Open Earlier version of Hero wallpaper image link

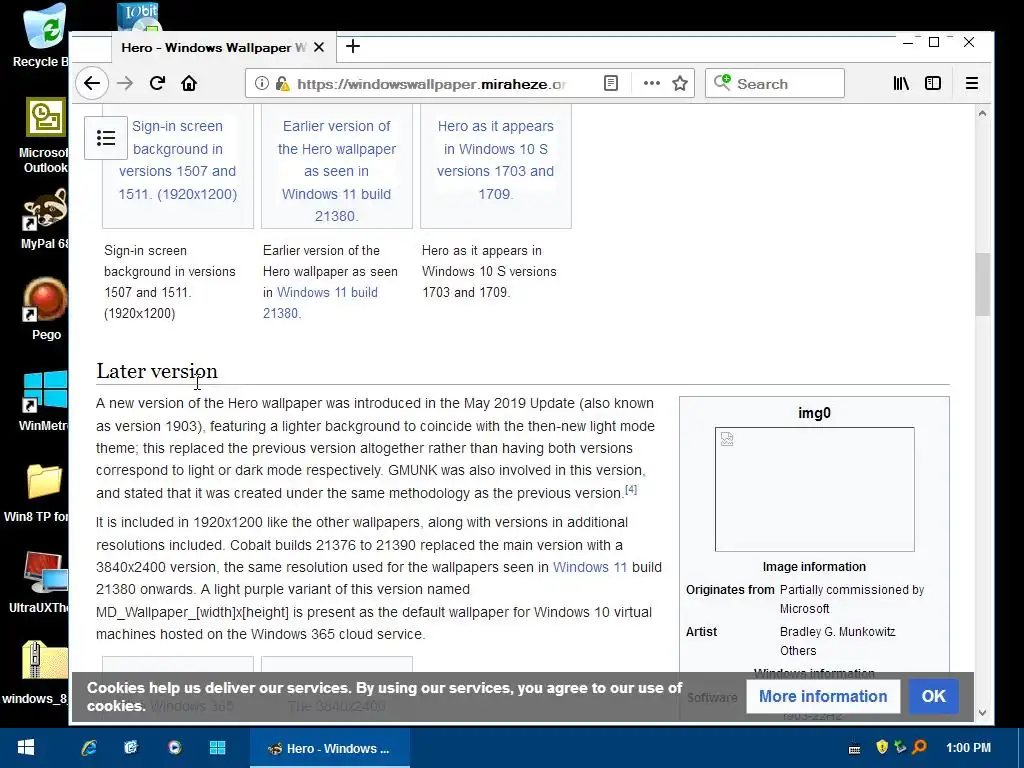(x=337, y=171)
